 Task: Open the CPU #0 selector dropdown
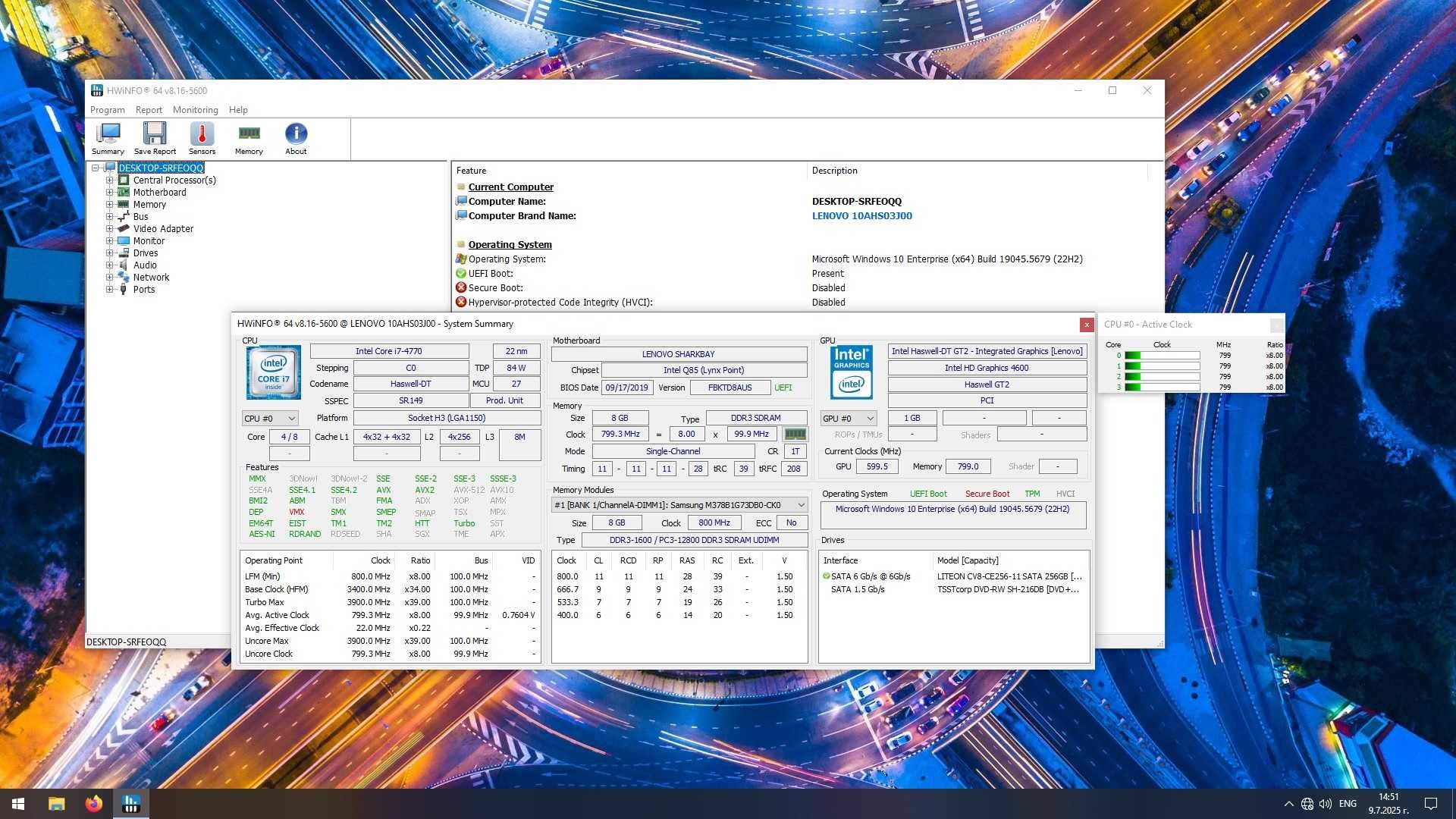(270, 419)
